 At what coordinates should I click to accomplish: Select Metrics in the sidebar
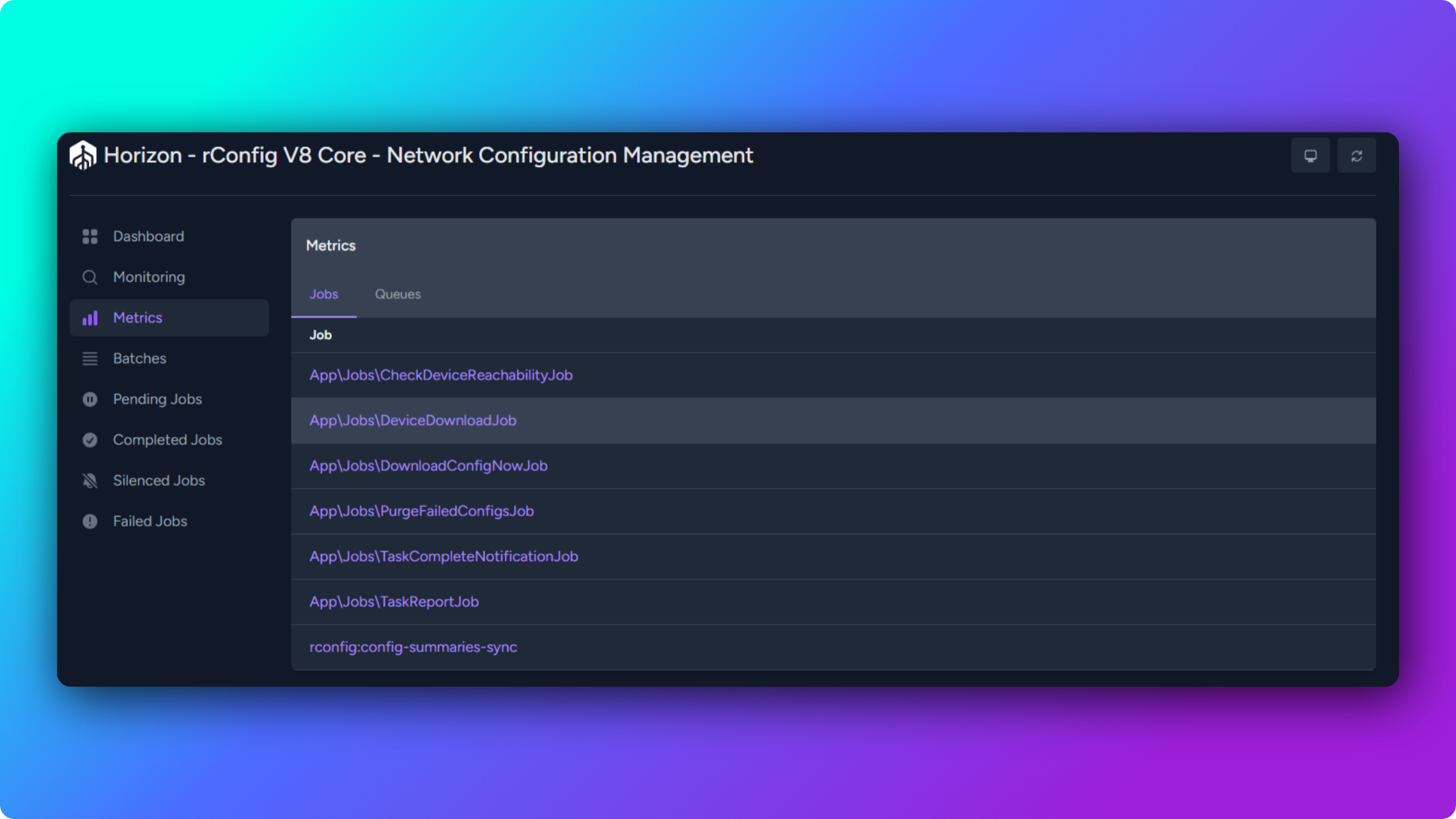pos(169,318)
